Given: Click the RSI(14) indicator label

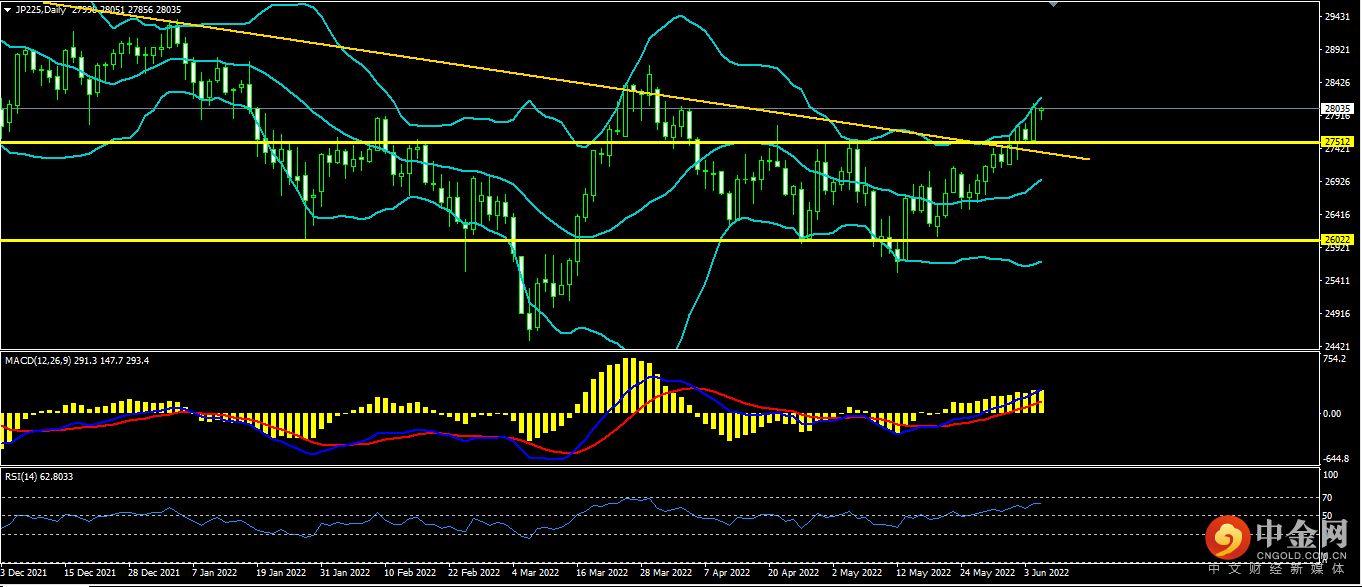Looking at the screenshot, I should click(25, 477).
